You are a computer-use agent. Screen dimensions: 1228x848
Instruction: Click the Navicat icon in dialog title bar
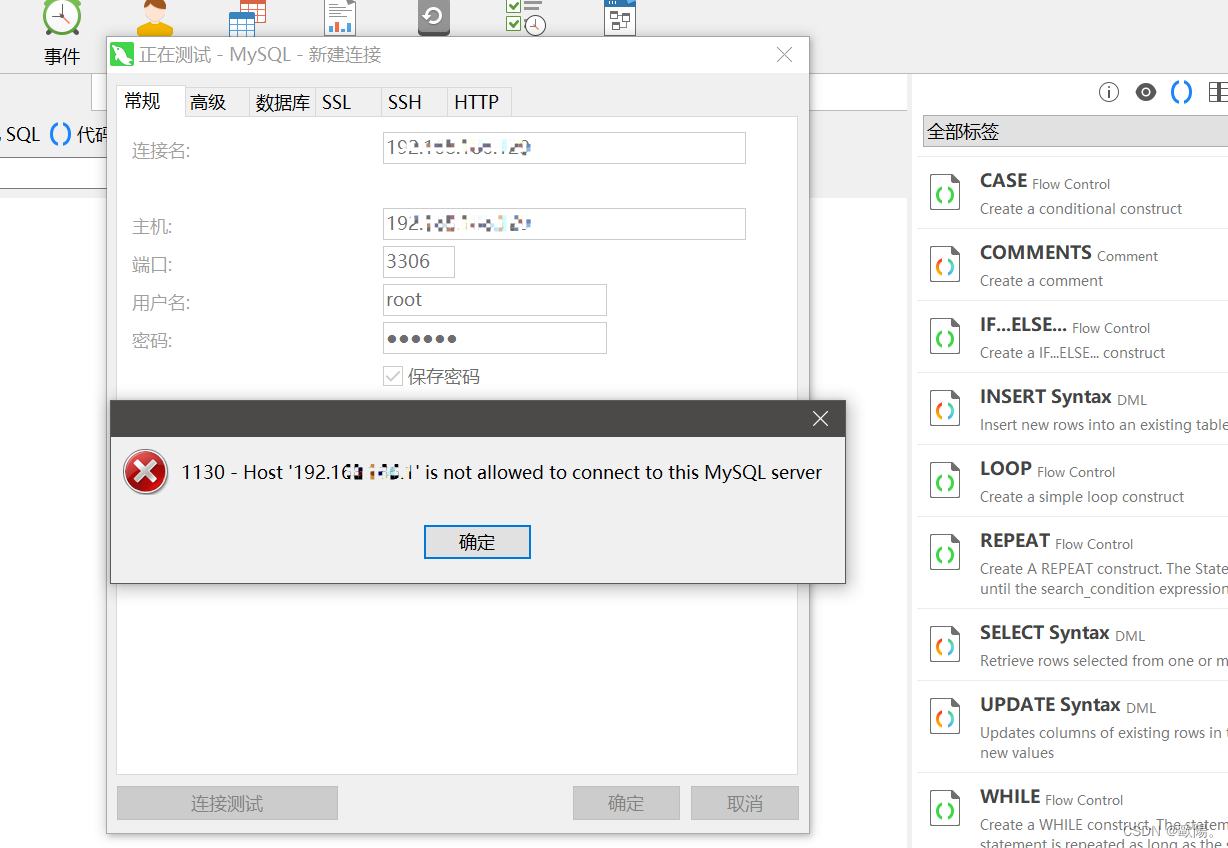pyautogui.click(x=123, y=55)
